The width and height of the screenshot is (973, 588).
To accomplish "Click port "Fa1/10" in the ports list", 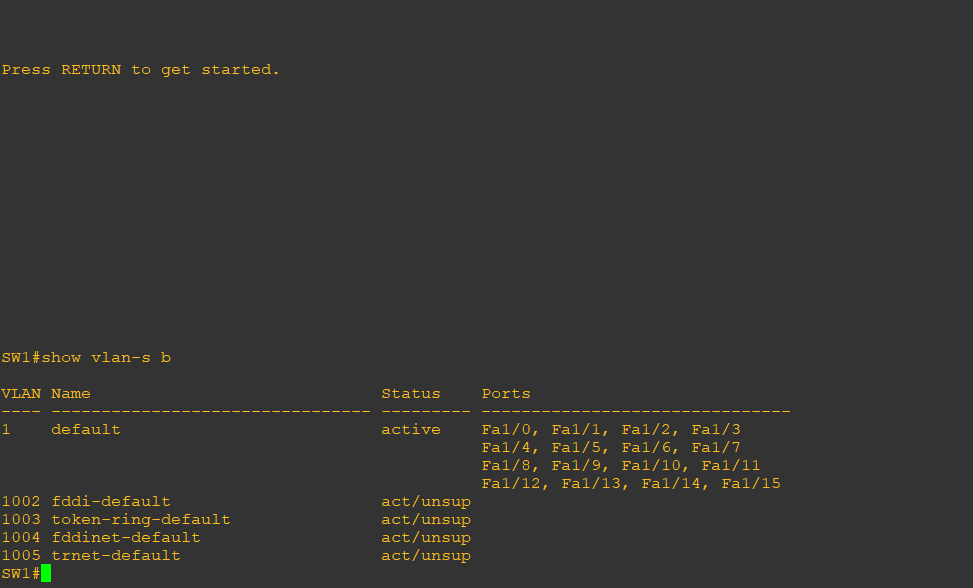I will [x=656, y=465].
